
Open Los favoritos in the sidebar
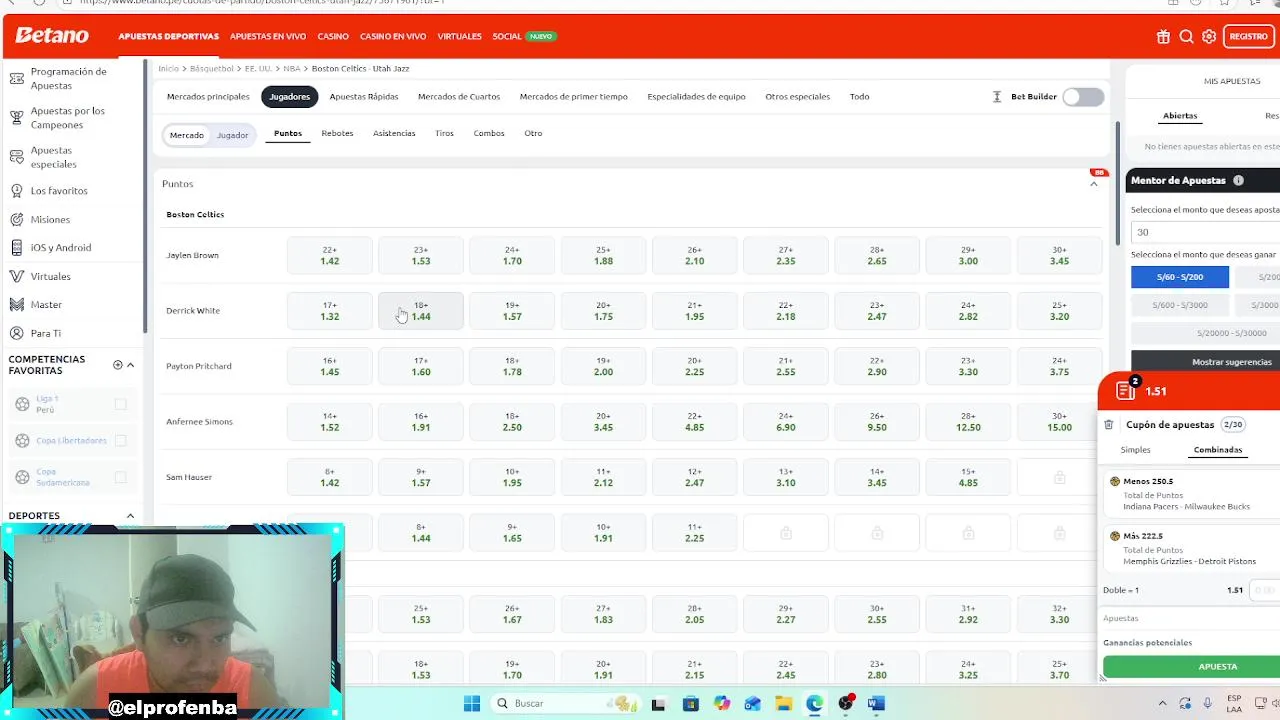click(59, 190)
